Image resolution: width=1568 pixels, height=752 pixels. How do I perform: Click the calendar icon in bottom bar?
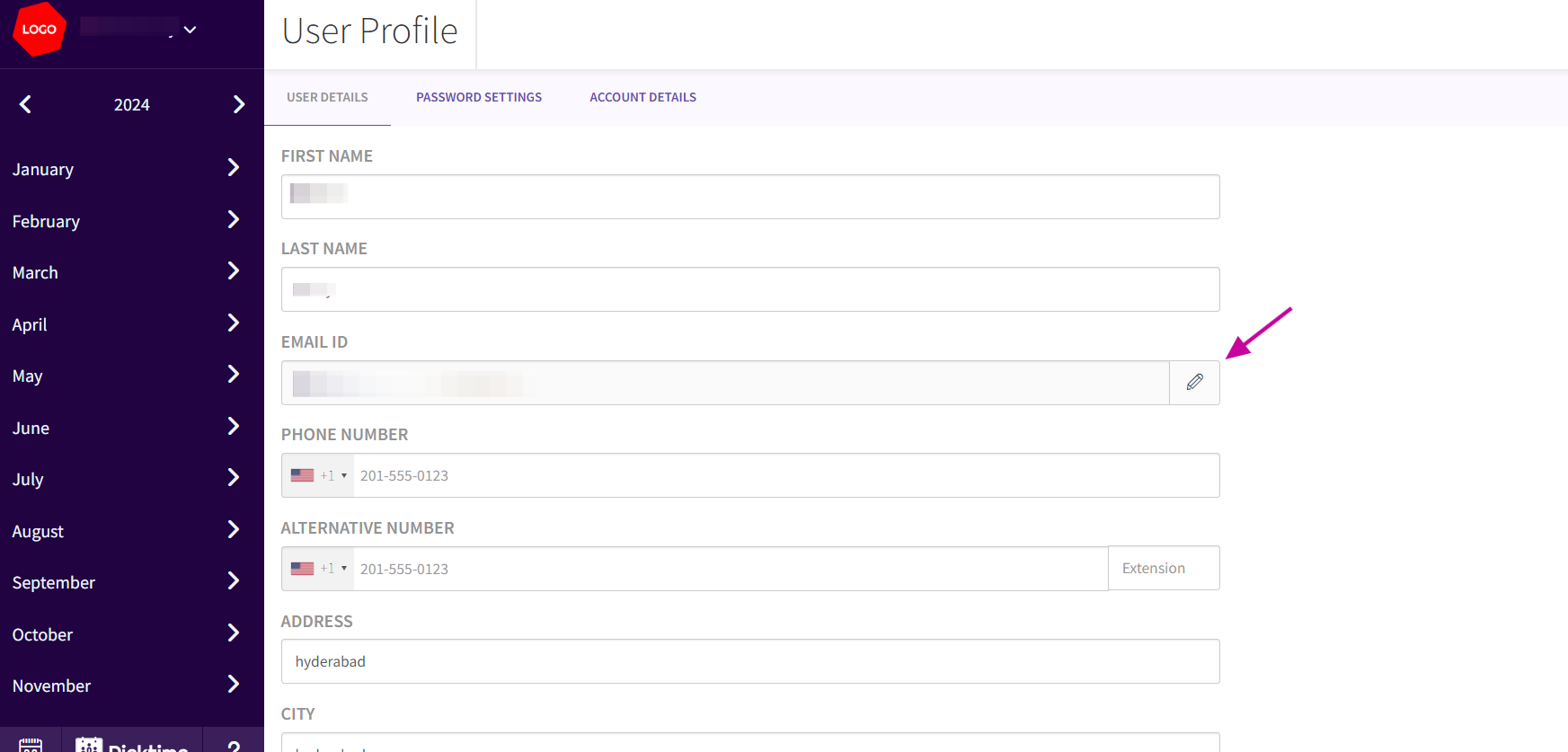click(x=31, y=743)
